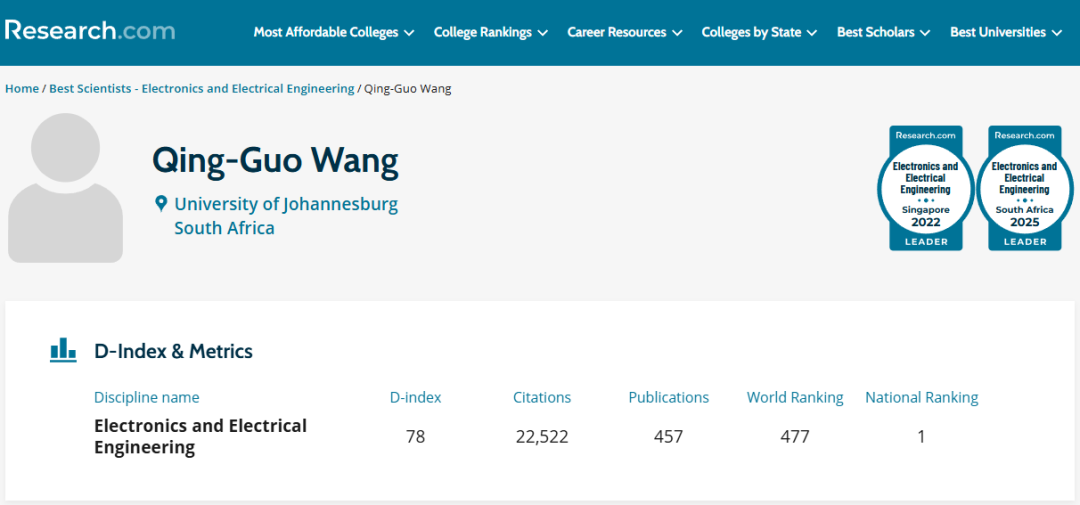
Task: Click the bar chart icon next to D-Index & Metrics
Action: click(x=63, y=350)
